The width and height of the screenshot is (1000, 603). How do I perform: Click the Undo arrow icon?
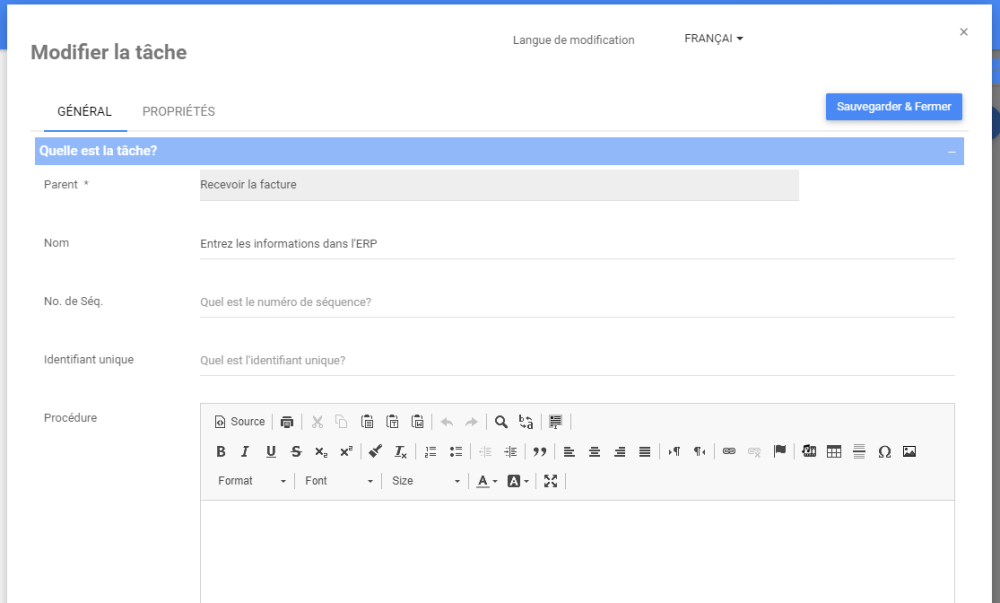pos(447,421)
